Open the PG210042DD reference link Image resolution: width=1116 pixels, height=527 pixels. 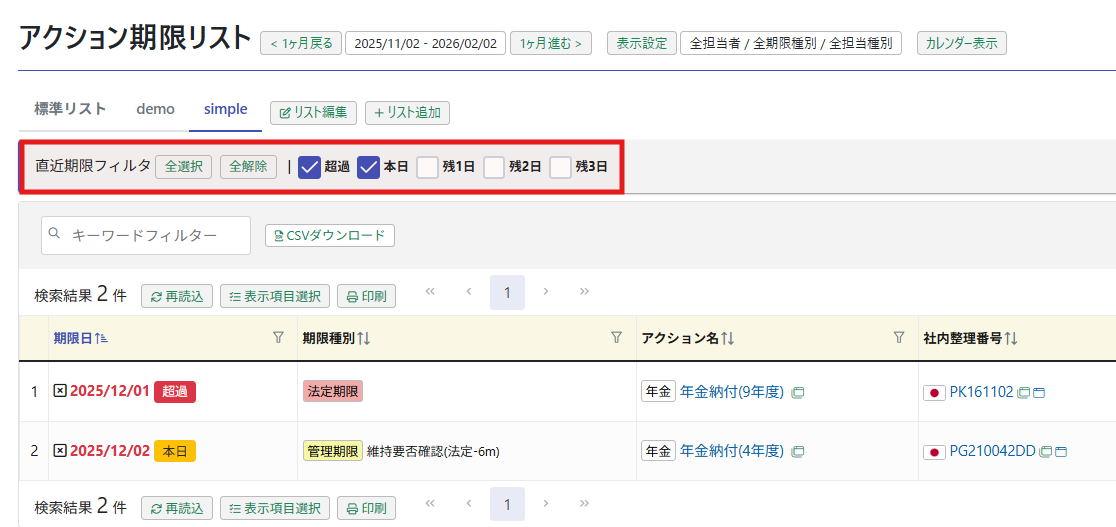[992, 452]
